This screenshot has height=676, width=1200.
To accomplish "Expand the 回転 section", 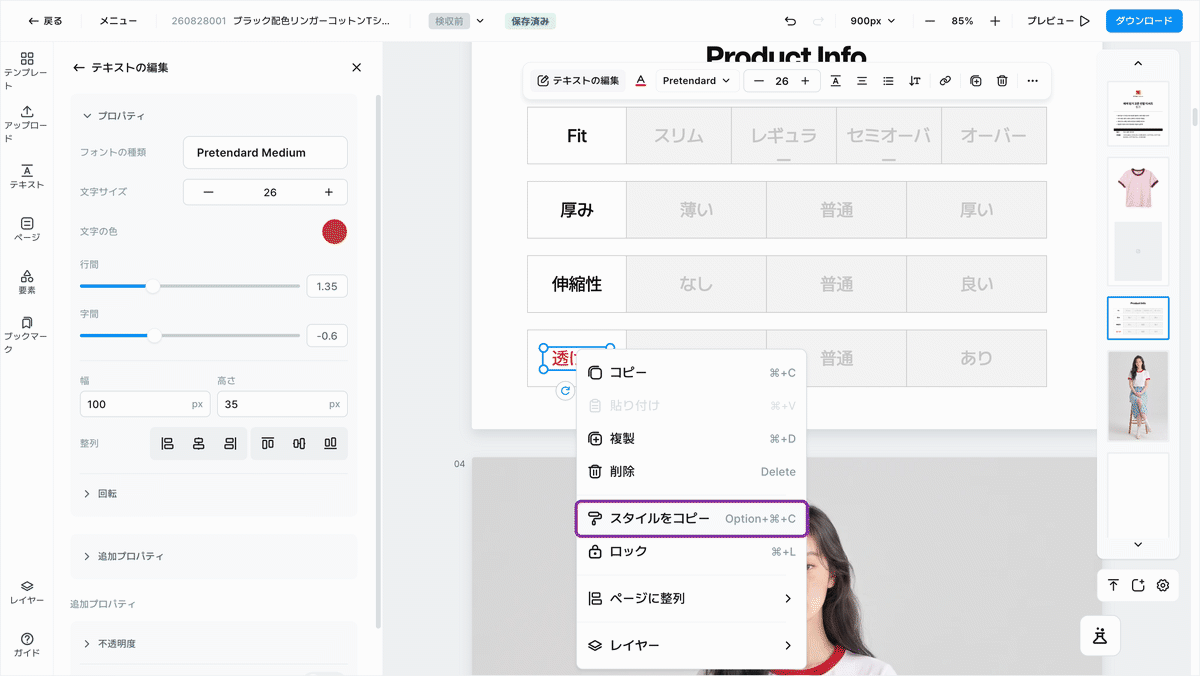I will (x=100, y=493).
